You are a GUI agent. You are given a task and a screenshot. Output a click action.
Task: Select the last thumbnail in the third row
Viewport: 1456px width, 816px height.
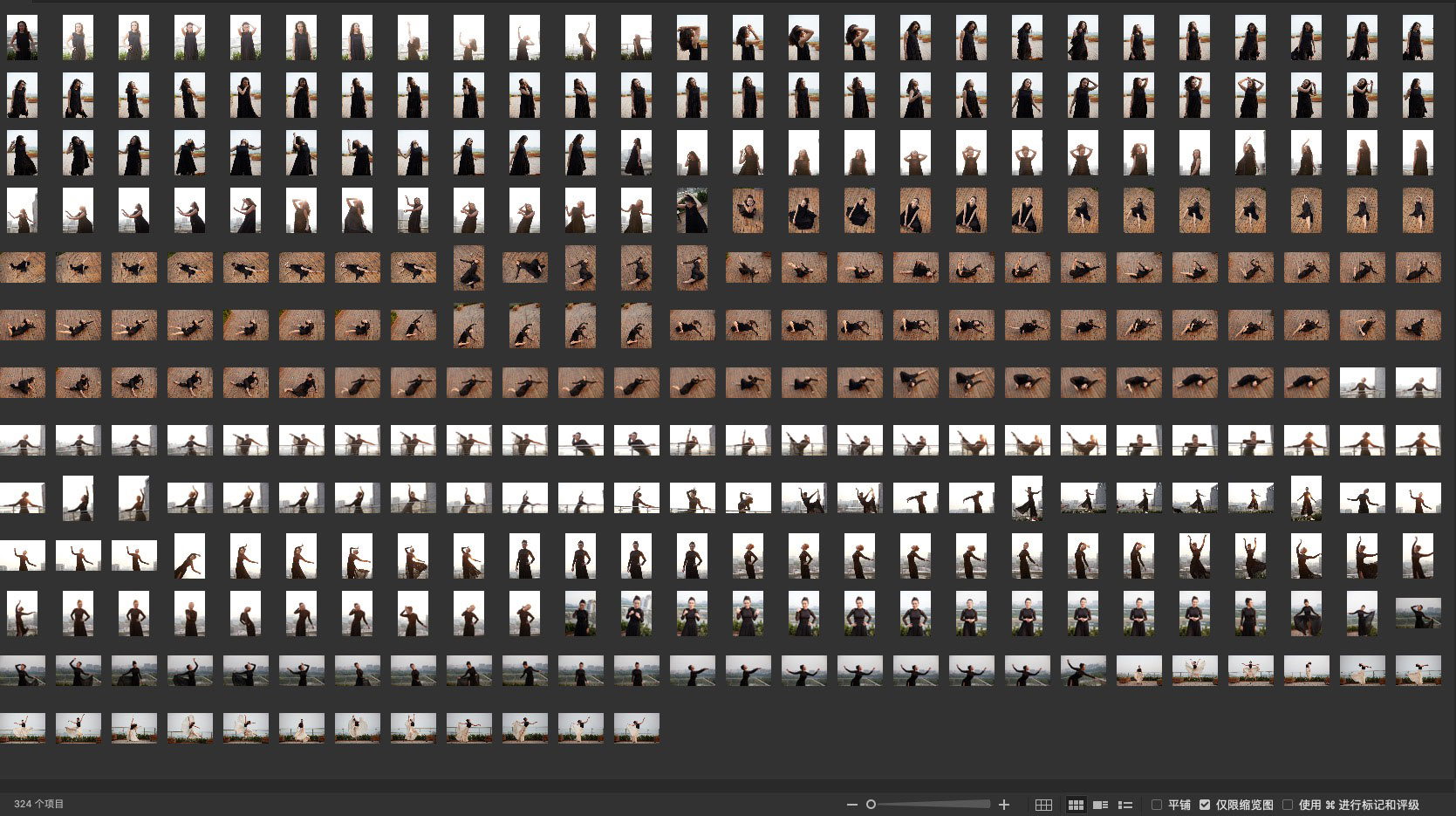[x=1418, y=153]
